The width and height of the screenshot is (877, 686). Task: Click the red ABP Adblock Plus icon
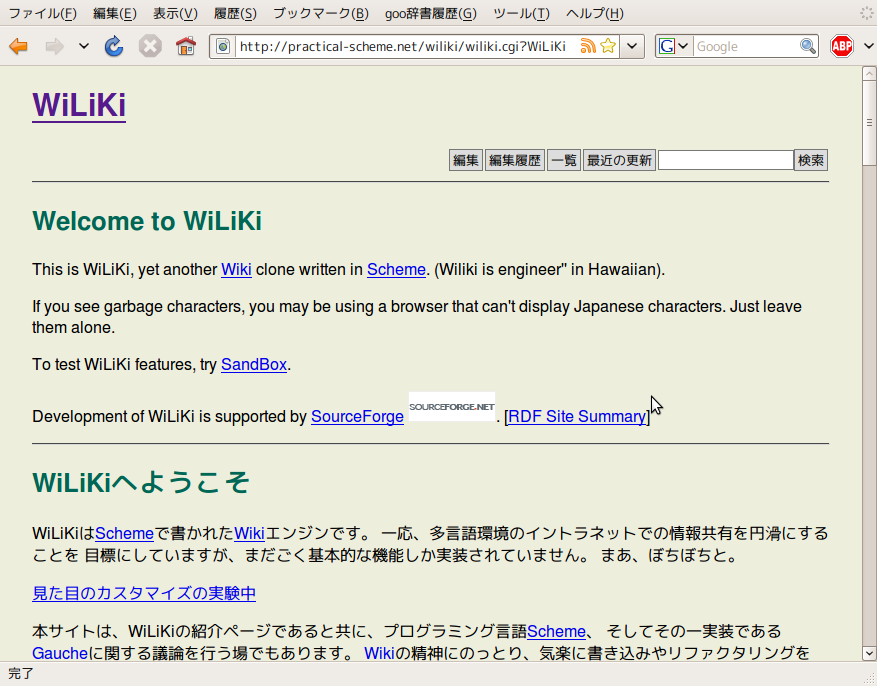pos(842,46)
